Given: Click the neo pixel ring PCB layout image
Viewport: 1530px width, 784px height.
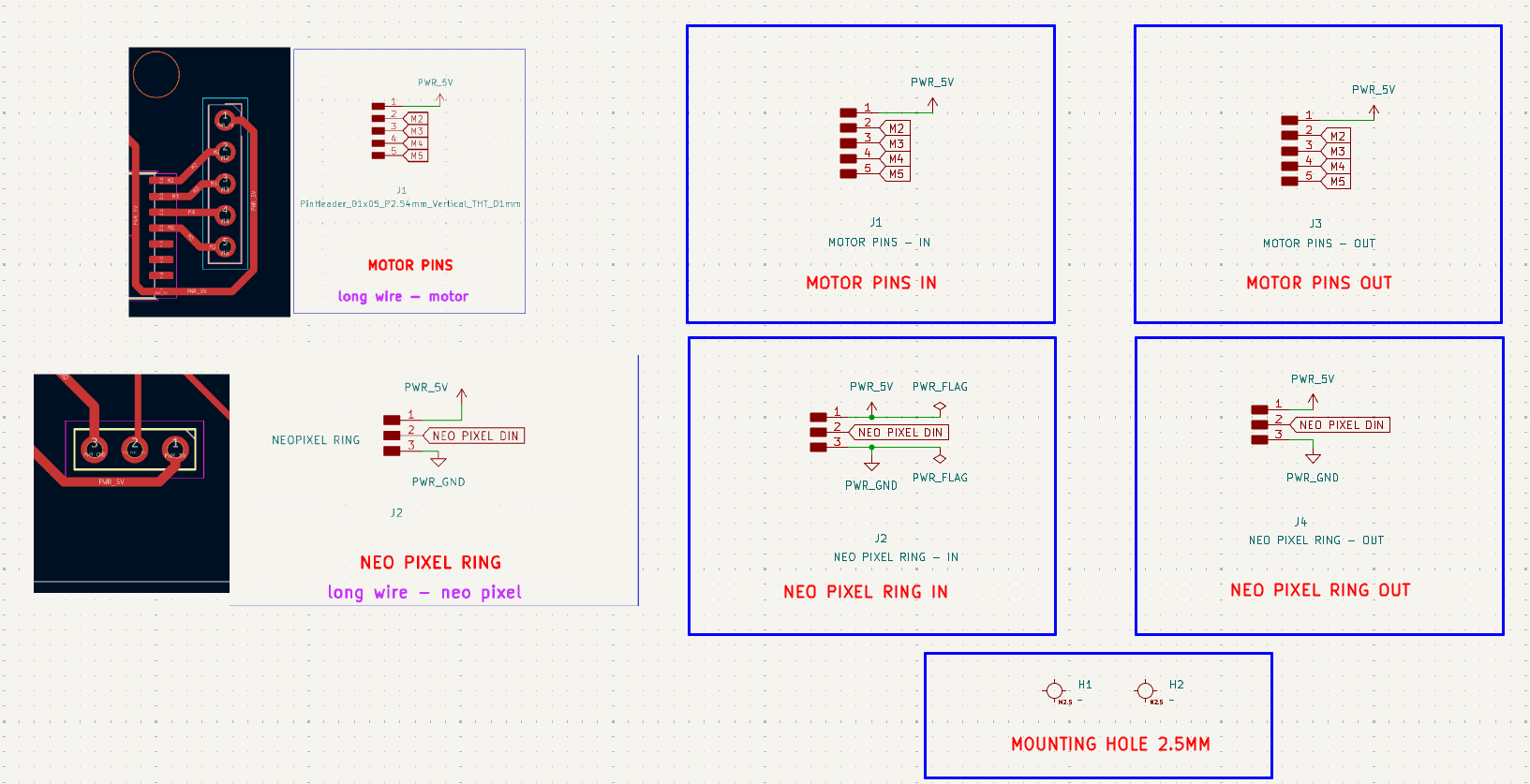Looking at the screenshot, I should coord(131,483).
